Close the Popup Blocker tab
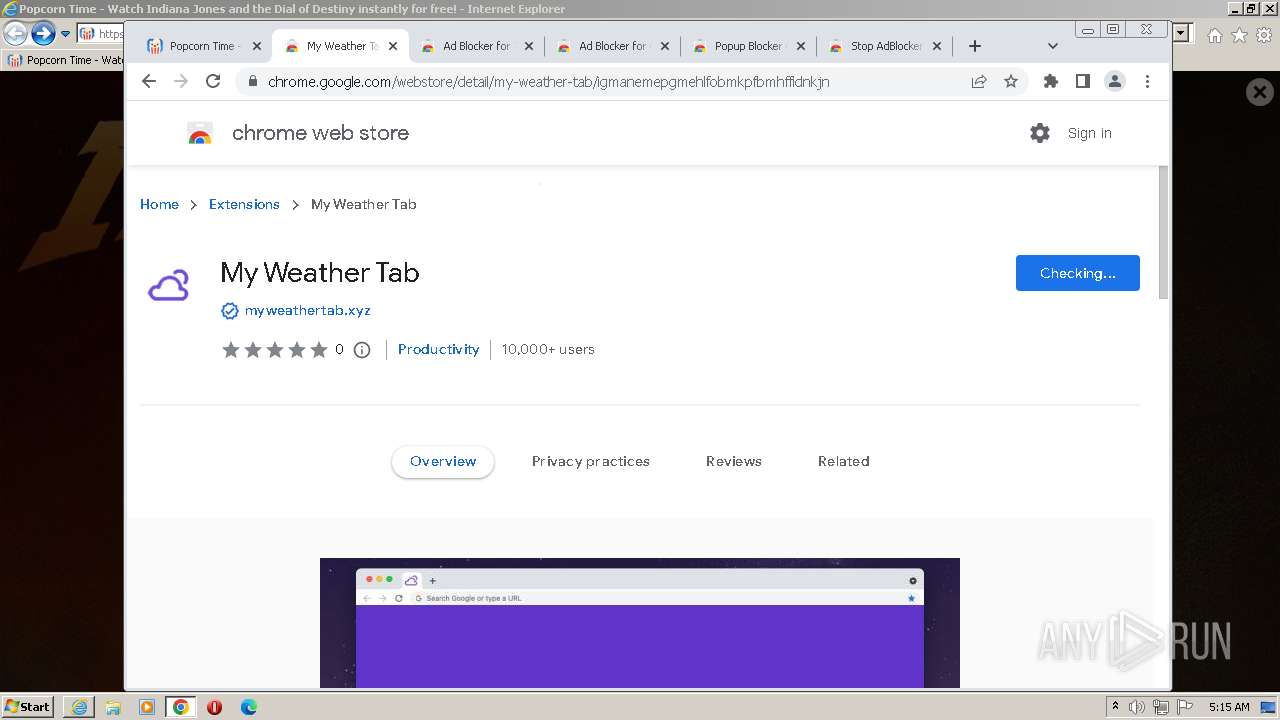 click(x=800, y=46)
